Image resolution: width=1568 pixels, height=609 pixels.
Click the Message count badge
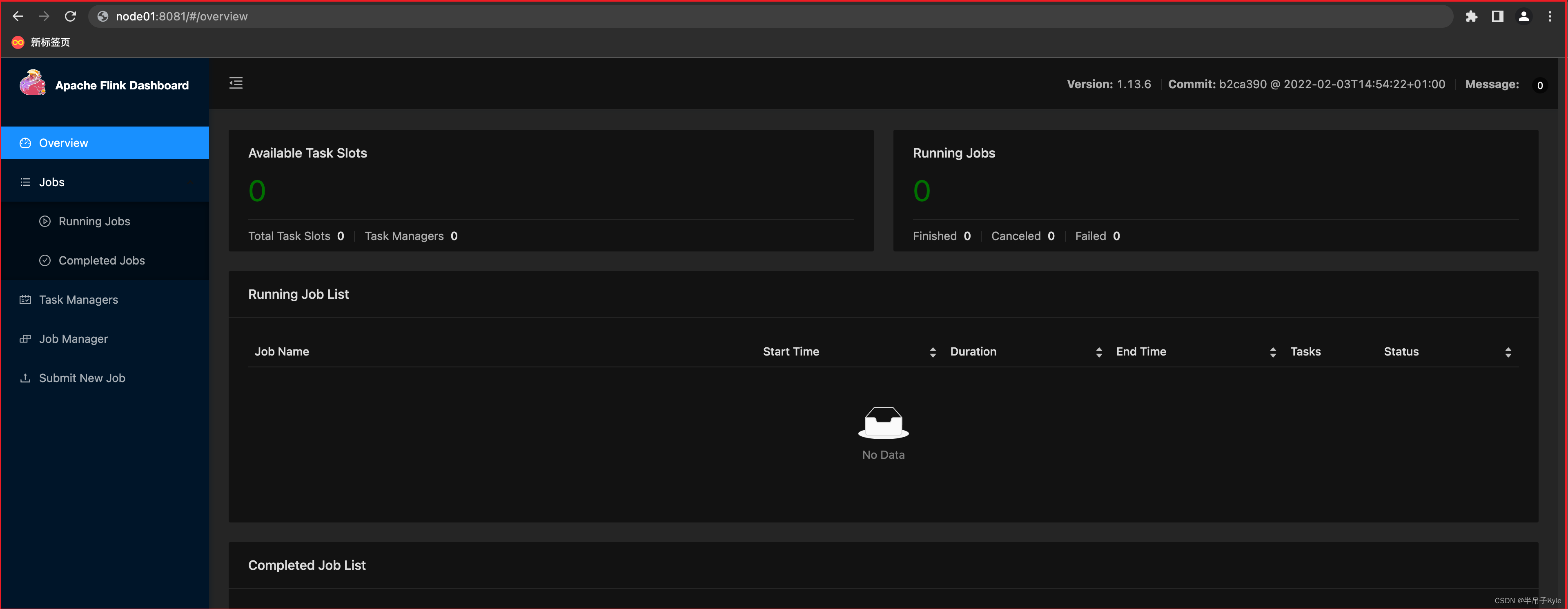tap(1539, 85)
